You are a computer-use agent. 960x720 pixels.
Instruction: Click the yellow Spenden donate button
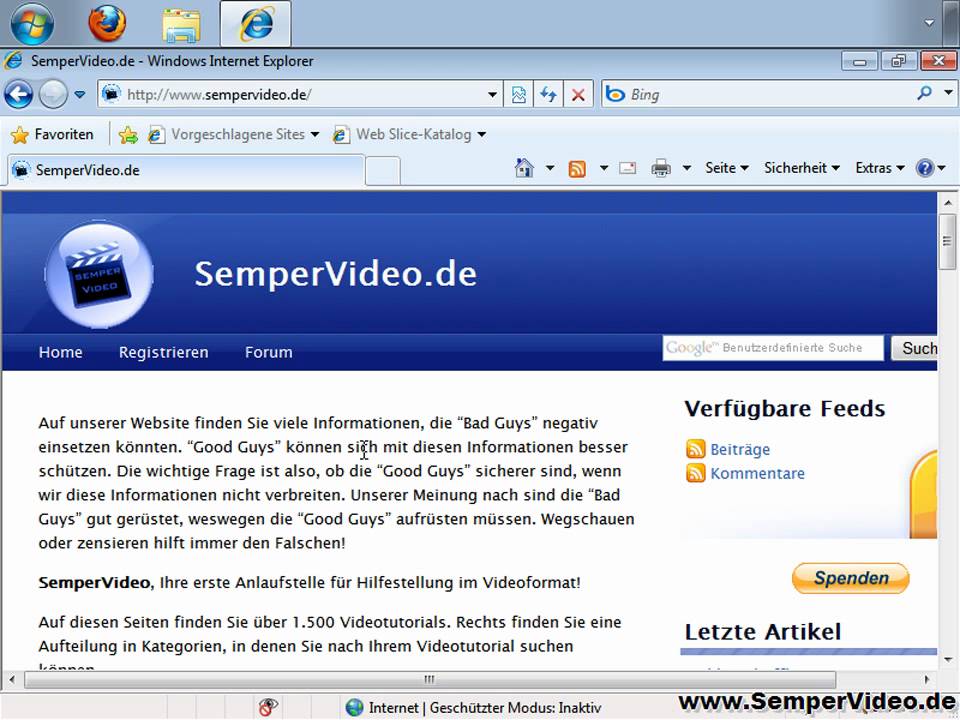(x=850, y=578)
